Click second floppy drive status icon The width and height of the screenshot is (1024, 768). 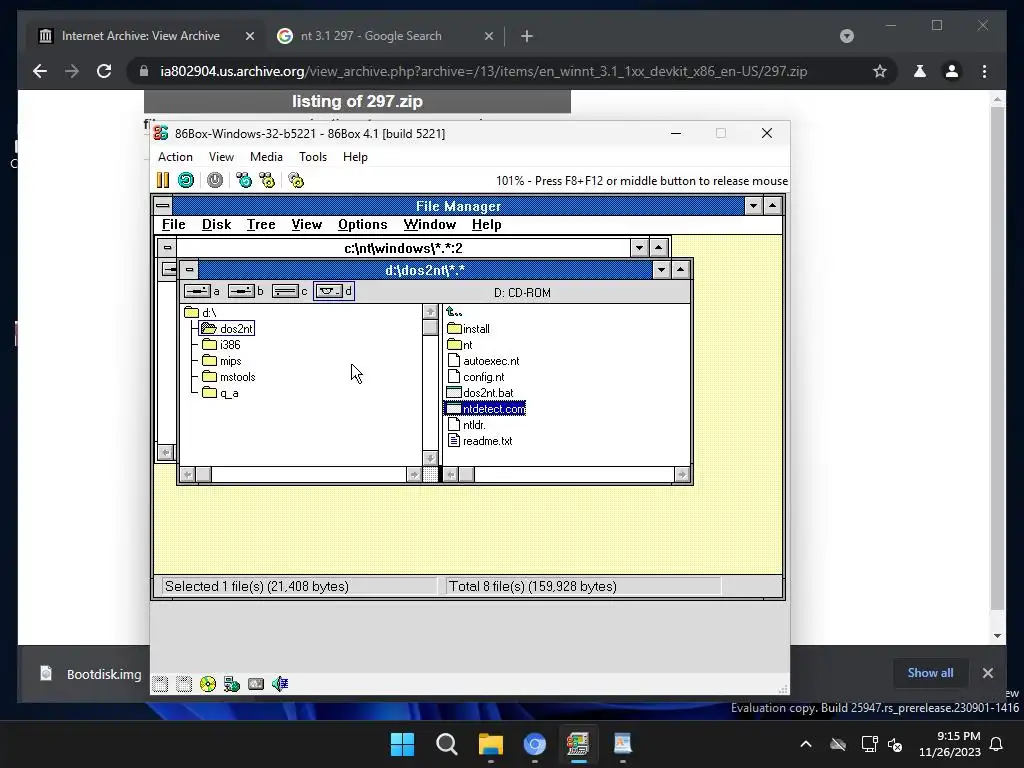click(184, 684)
